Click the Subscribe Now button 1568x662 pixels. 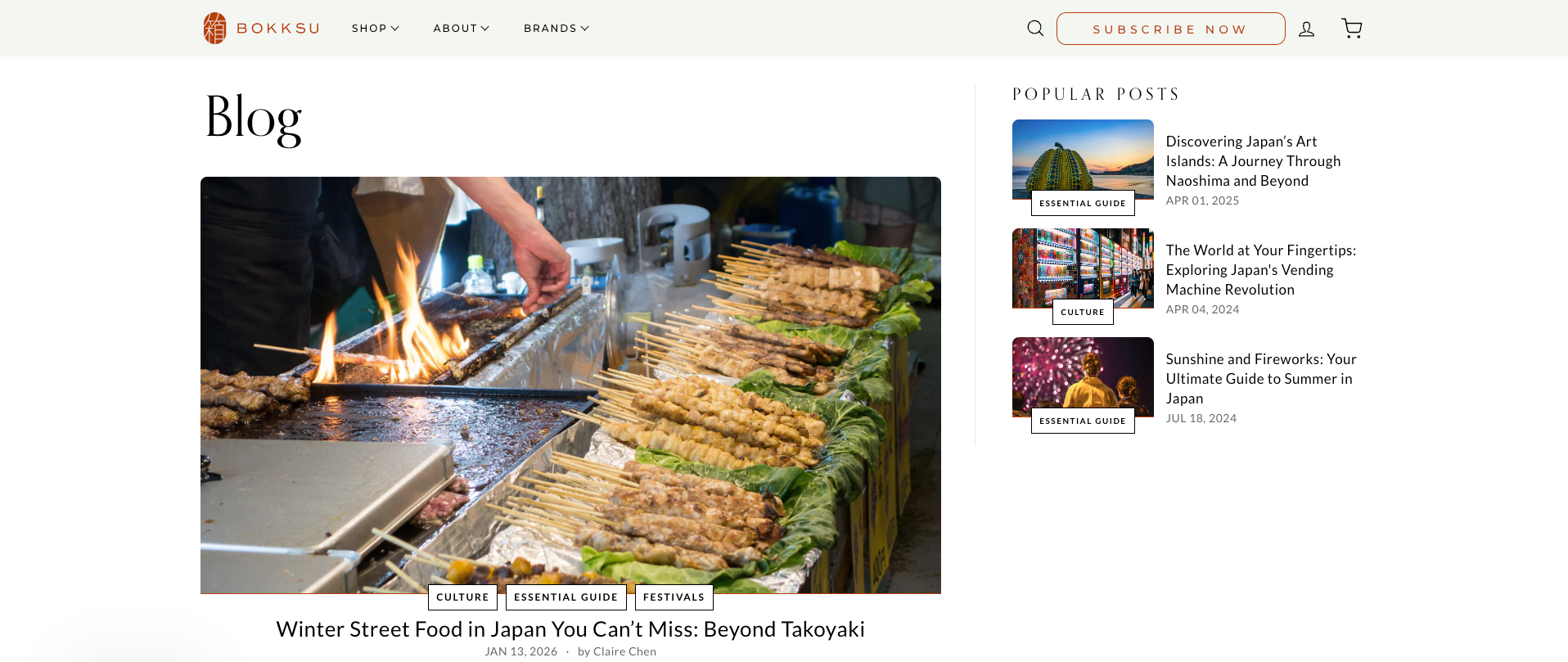[1171, 29]
